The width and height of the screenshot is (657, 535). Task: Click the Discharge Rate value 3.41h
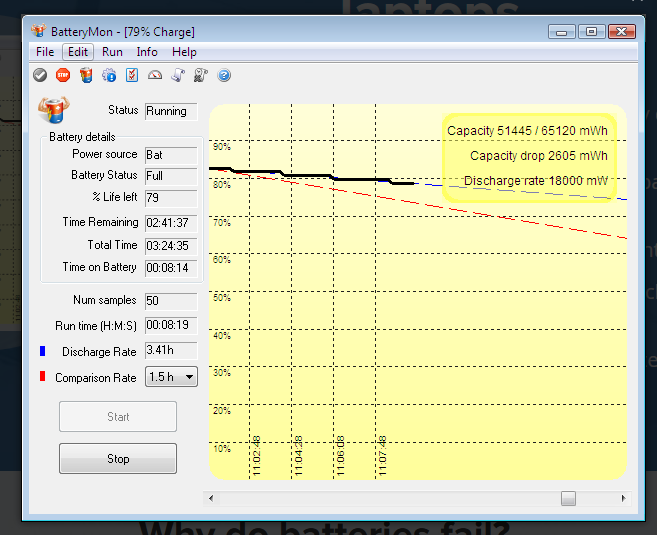(x=171, y=350)
